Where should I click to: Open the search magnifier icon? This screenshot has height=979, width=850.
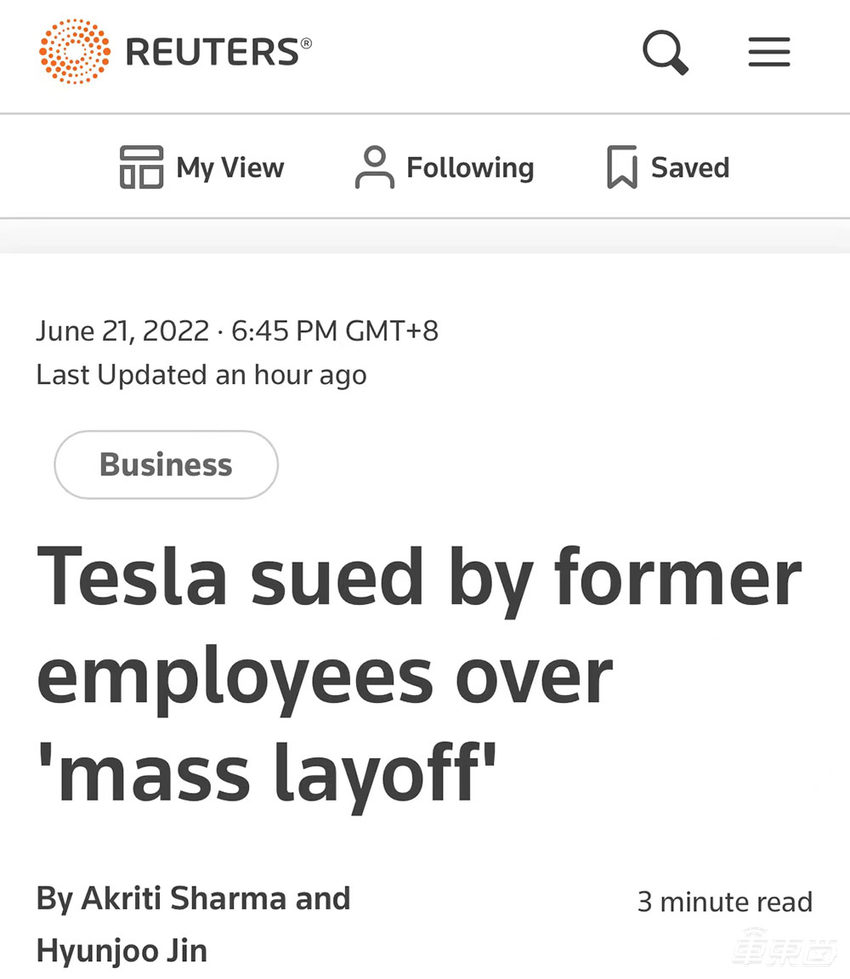pos(665,50)
